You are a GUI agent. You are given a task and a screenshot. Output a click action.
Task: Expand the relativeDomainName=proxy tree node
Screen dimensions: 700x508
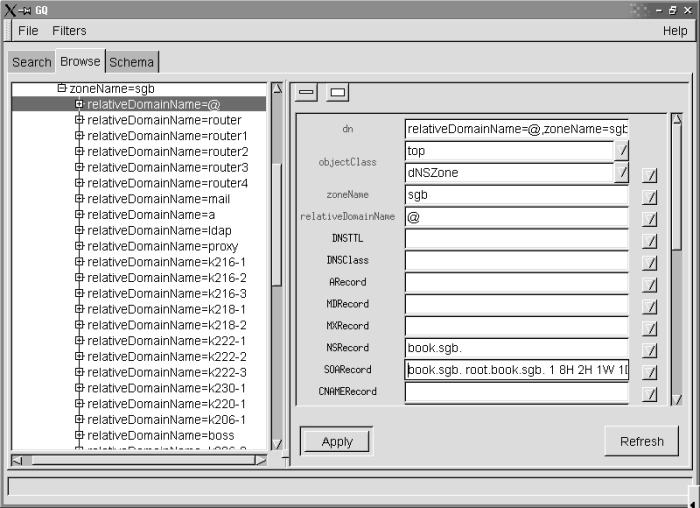[79, 246]
